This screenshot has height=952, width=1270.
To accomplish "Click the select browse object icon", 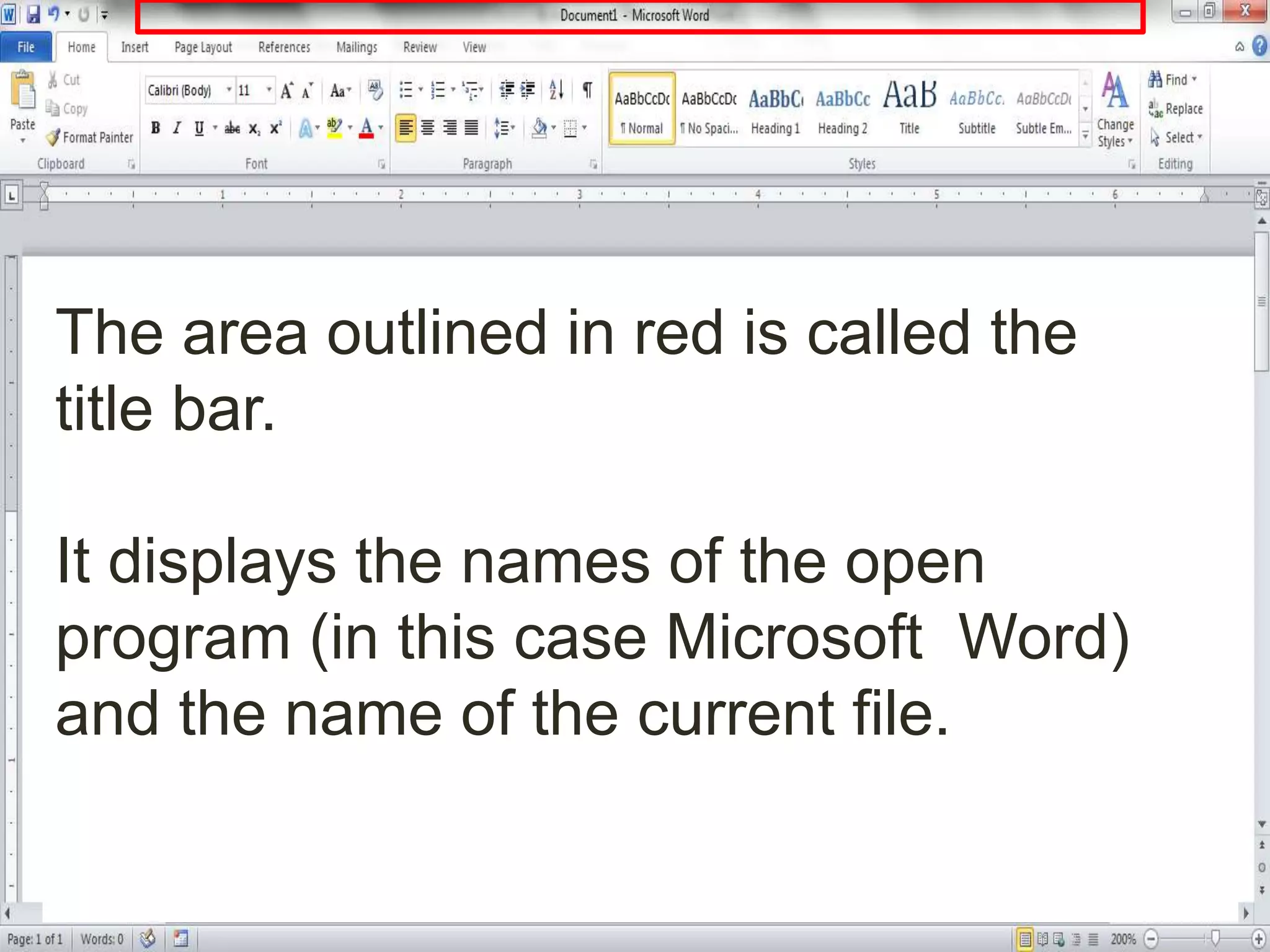I will pyautogui.click(x=1262, y=868).
